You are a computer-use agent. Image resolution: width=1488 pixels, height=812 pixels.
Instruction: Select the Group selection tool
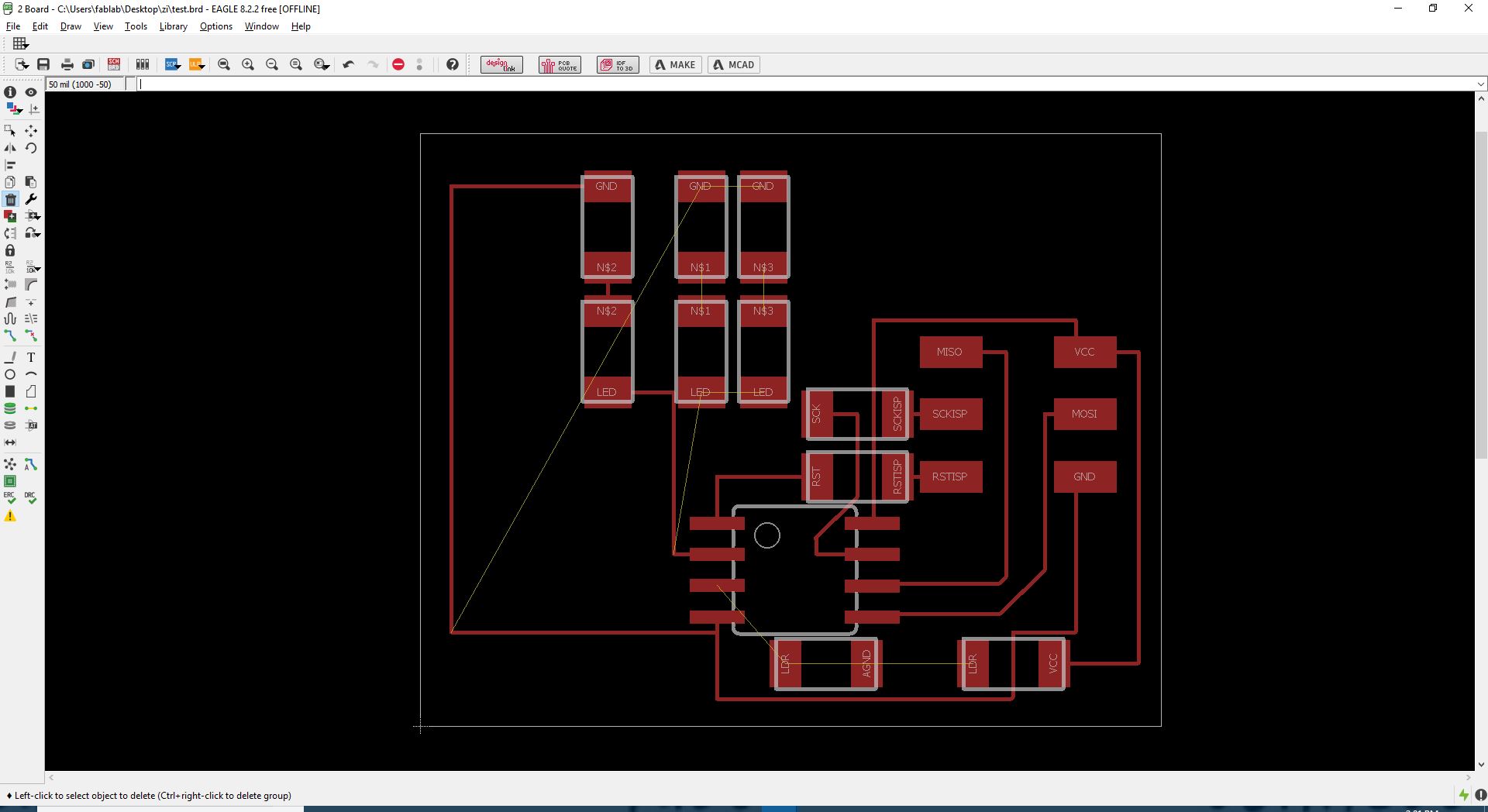(10, 131)
